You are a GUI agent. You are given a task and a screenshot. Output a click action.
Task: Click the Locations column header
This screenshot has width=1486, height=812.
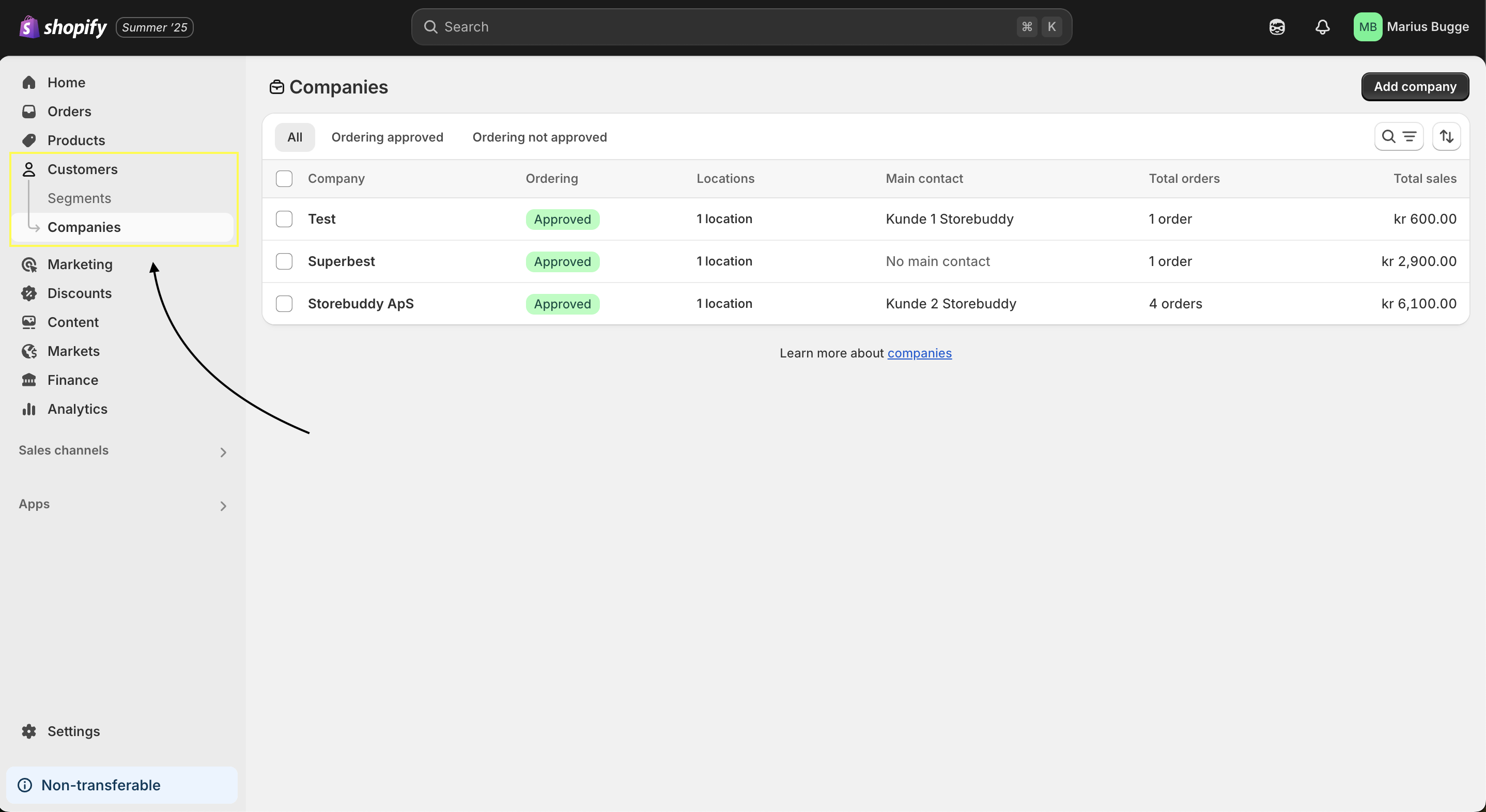[x=725, y=179]
